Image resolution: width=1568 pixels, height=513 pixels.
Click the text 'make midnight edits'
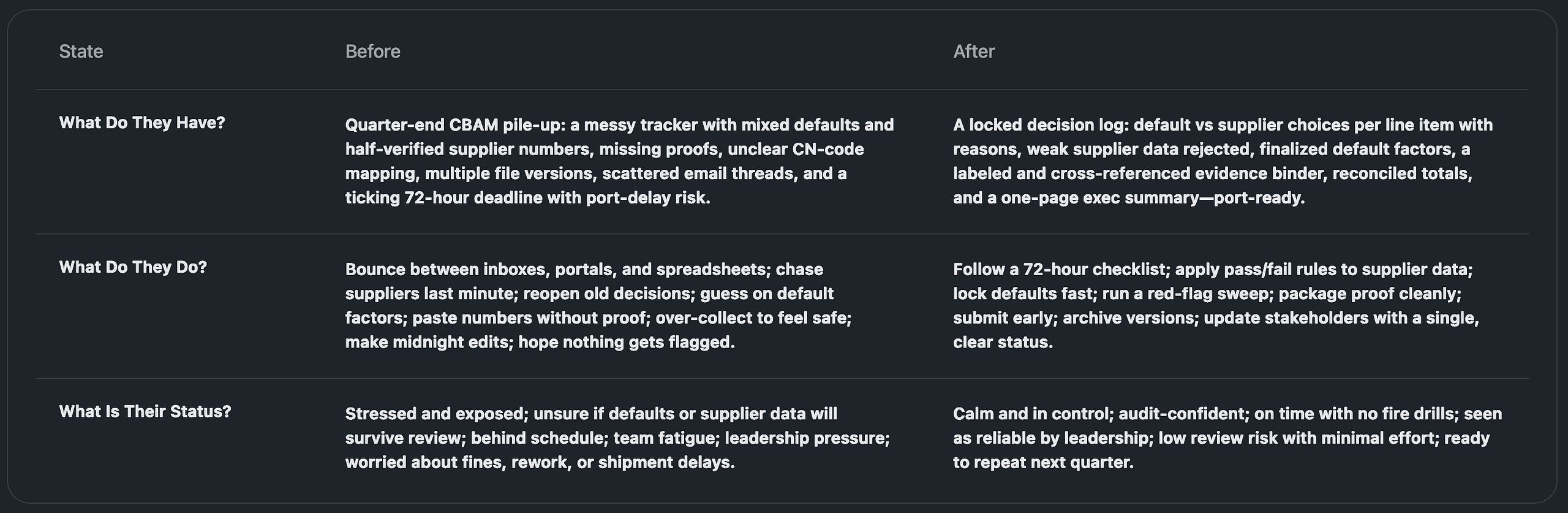427,342
